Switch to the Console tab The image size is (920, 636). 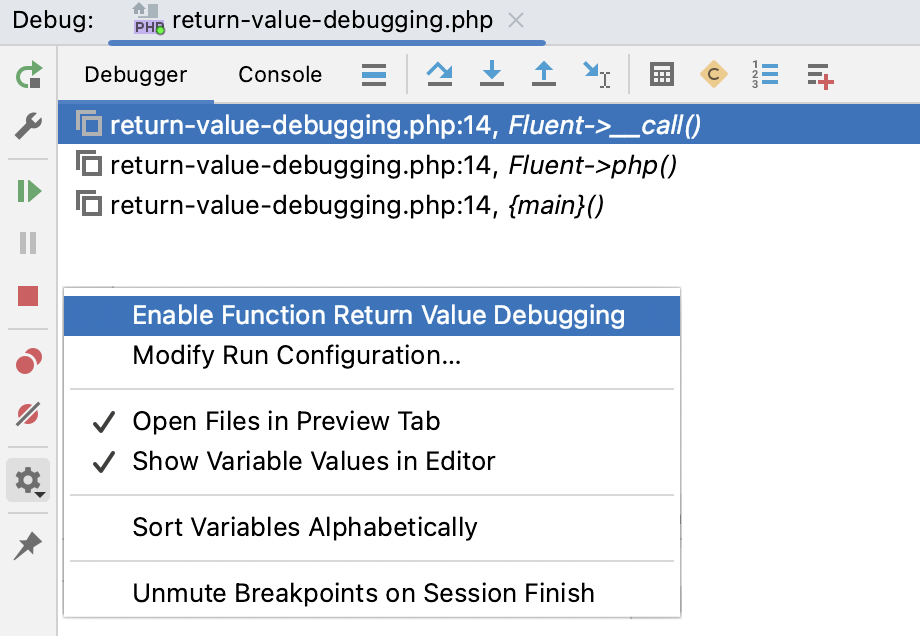tap(279, 74)
